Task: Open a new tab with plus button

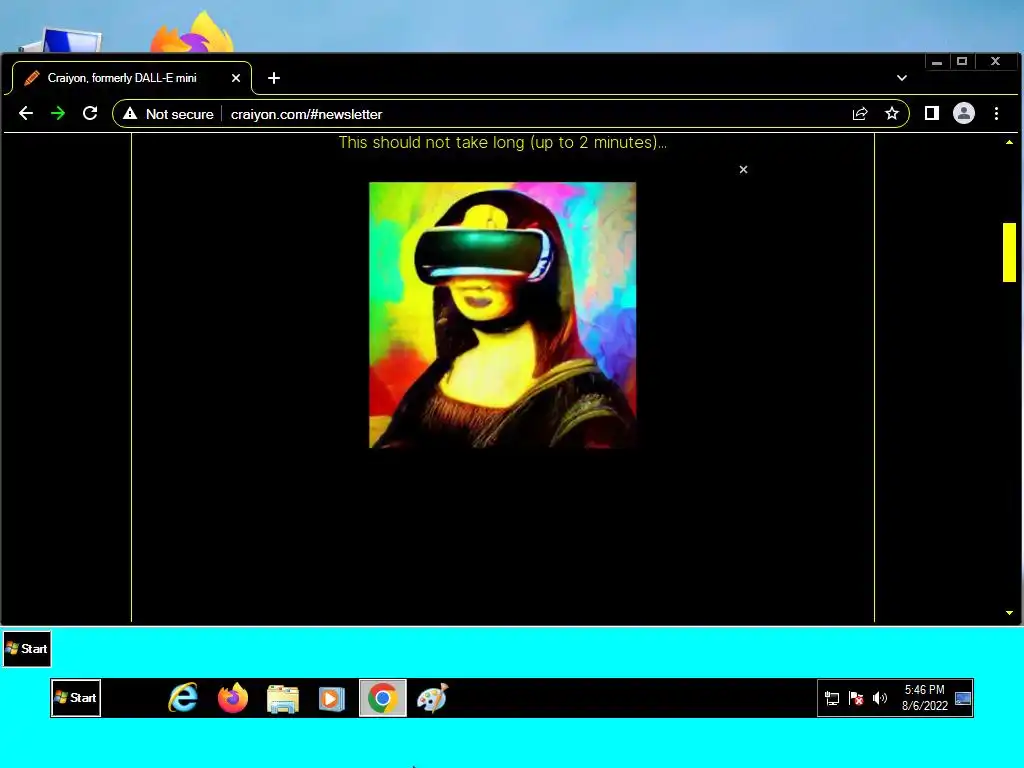Action: pyautogui.click(x=274, y=78)
